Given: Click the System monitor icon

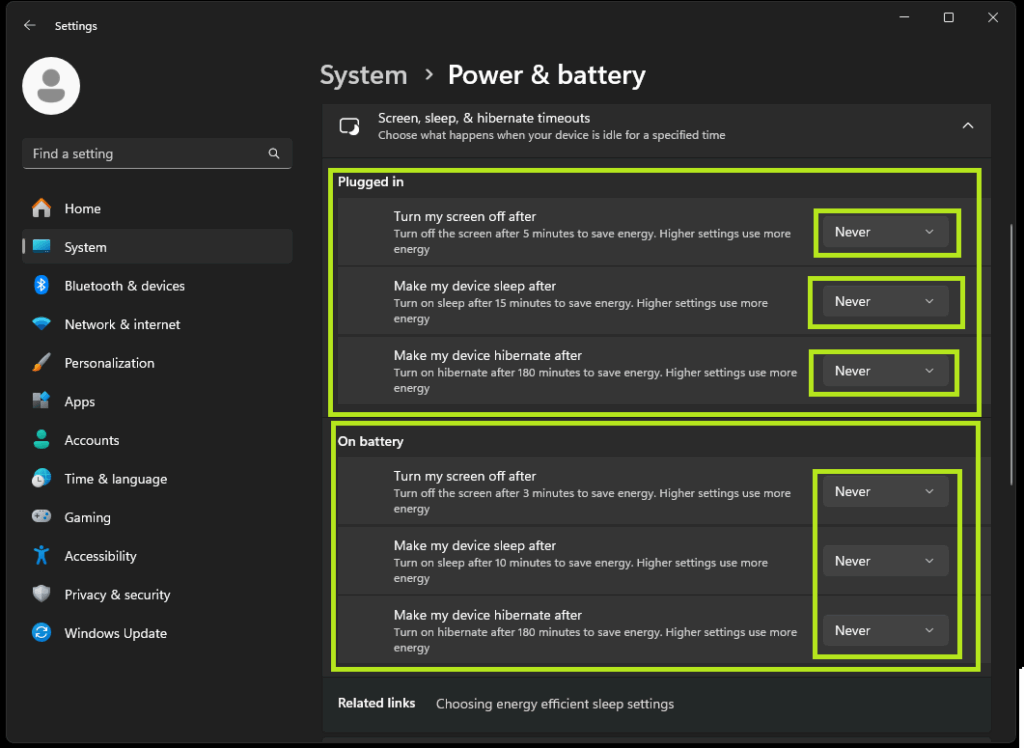Looking at the screenshot, I should pyautogui.click(x=41, y=246).
